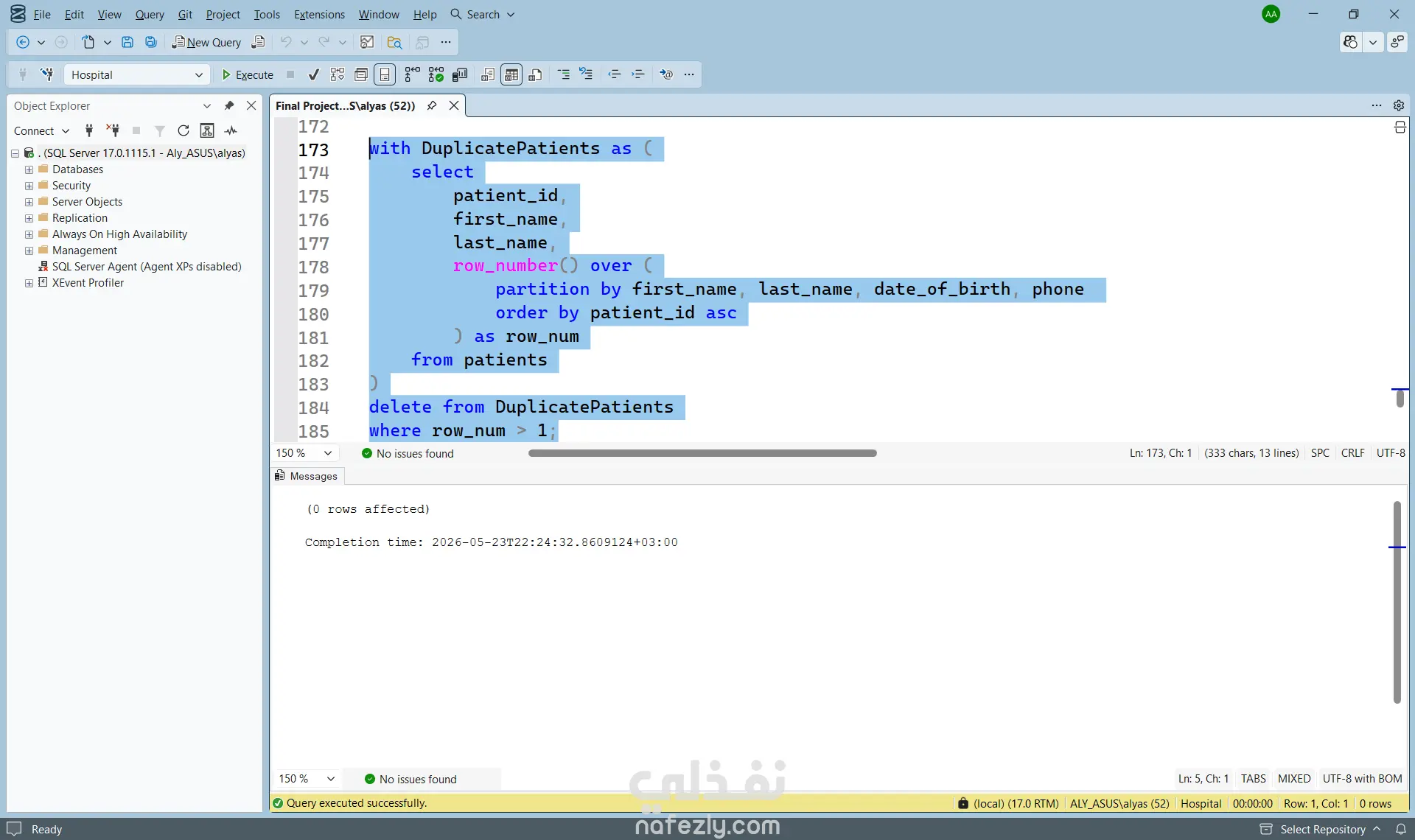Screen dimensions: 1415x840
Task: Expand the Management node
Action: click(29, 251)
